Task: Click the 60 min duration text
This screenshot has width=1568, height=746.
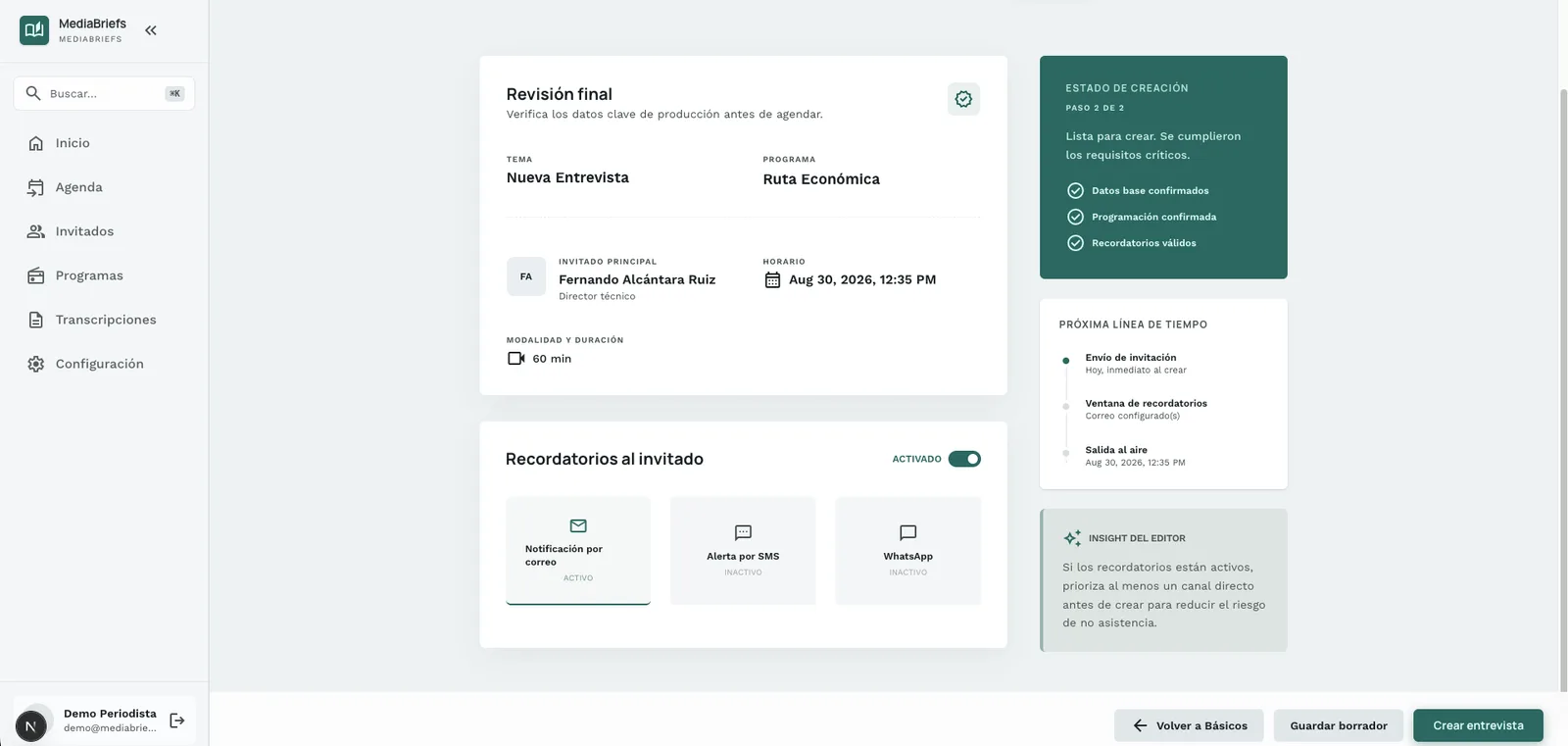Action: point(552,359)
